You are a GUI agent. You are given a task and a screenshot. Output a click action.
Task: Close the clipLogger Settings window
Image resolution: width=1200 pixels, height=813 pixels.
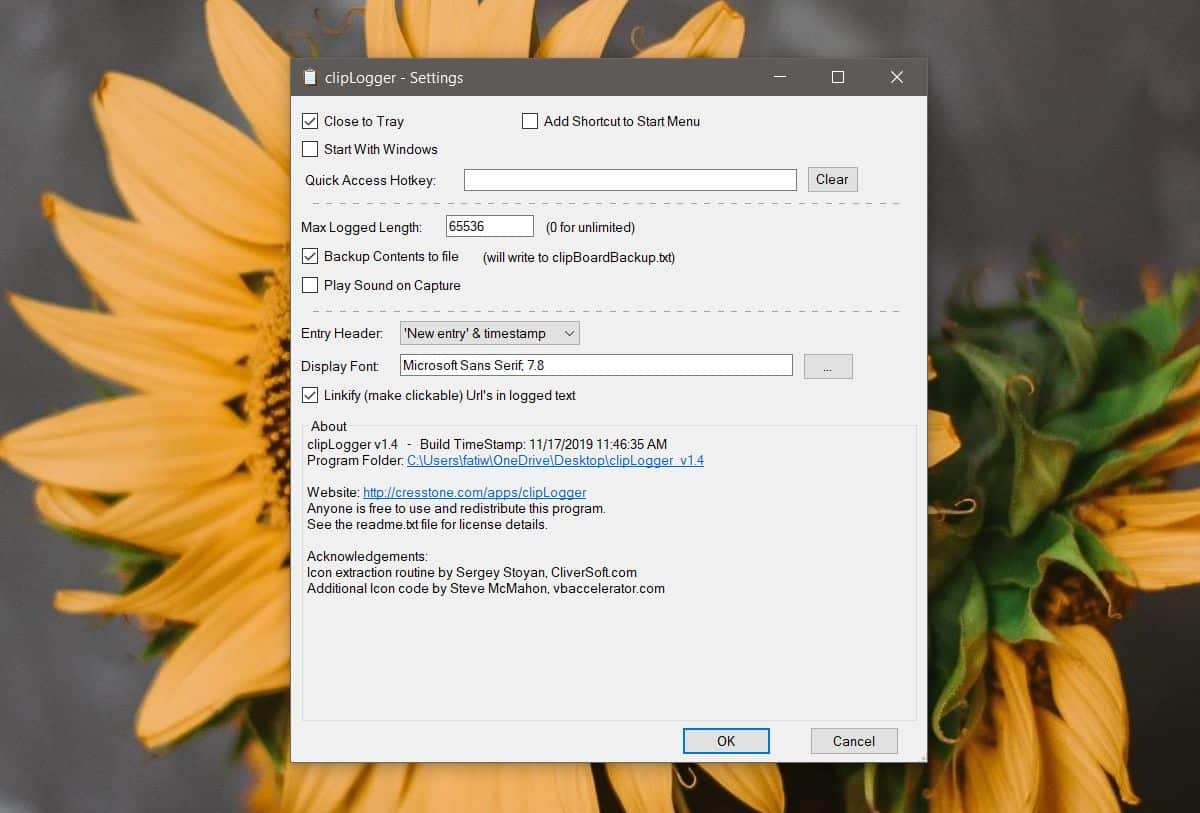897,77
